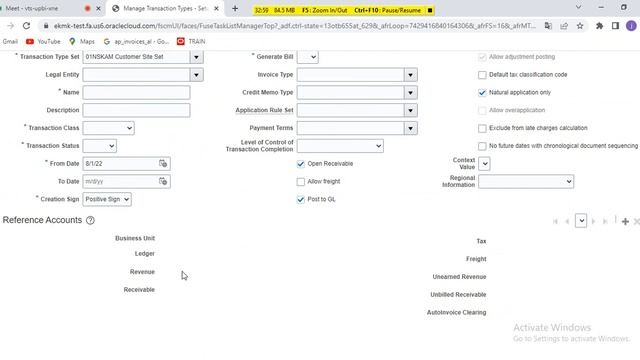
Task: Enable No future dates with chronological sequencing
Action: click(x=482, y=146)
